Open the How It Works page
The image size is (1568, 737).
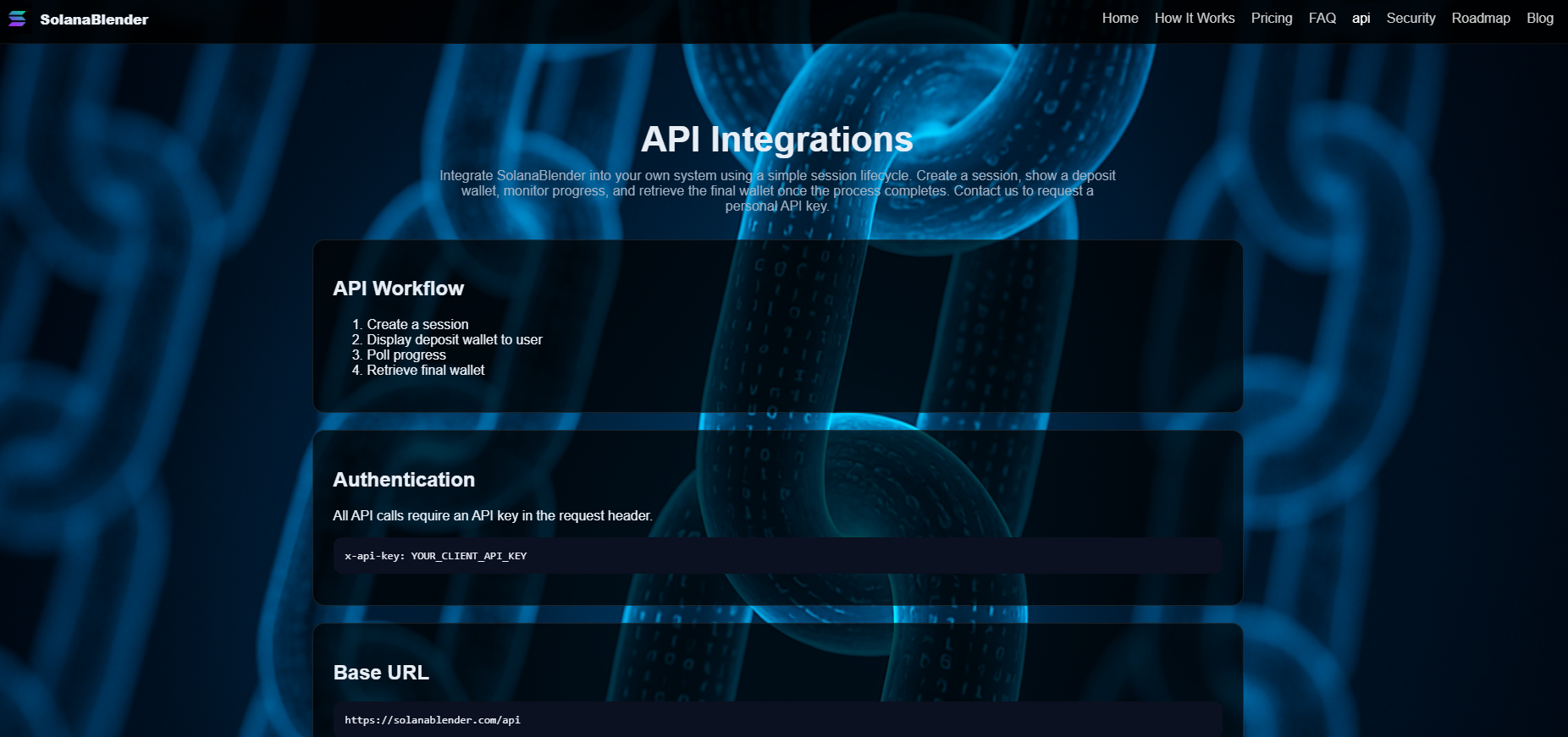[x=1195, y=18]
